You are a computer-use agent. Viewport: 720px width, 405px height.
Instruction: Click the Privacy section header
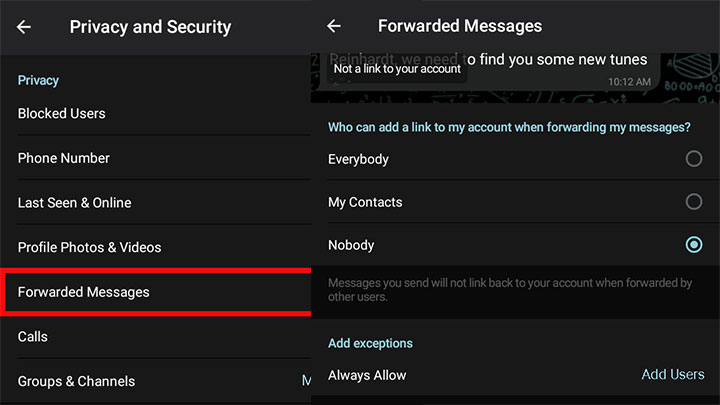coord(38,81)
